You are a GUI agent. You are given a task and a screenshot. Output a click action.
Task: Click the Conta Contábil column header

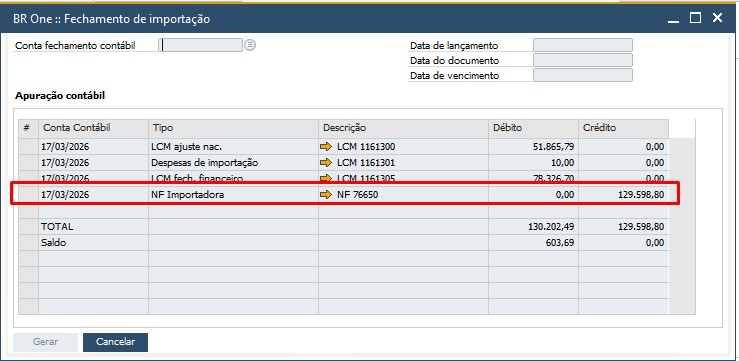tap(93, 128)
